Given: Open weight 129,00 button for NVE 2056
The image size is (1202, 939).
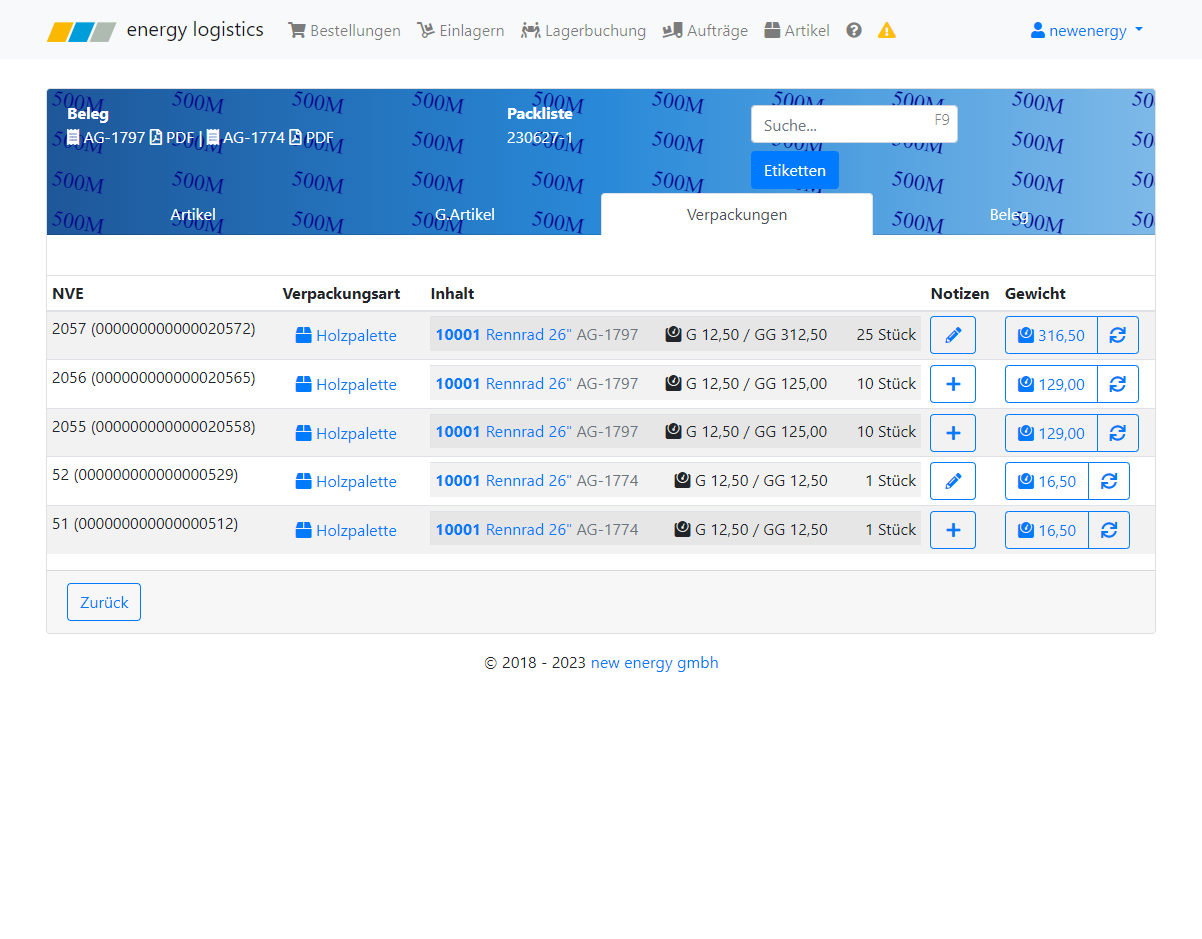Looking at the screenshot, I should click(x=1051, y=384).
